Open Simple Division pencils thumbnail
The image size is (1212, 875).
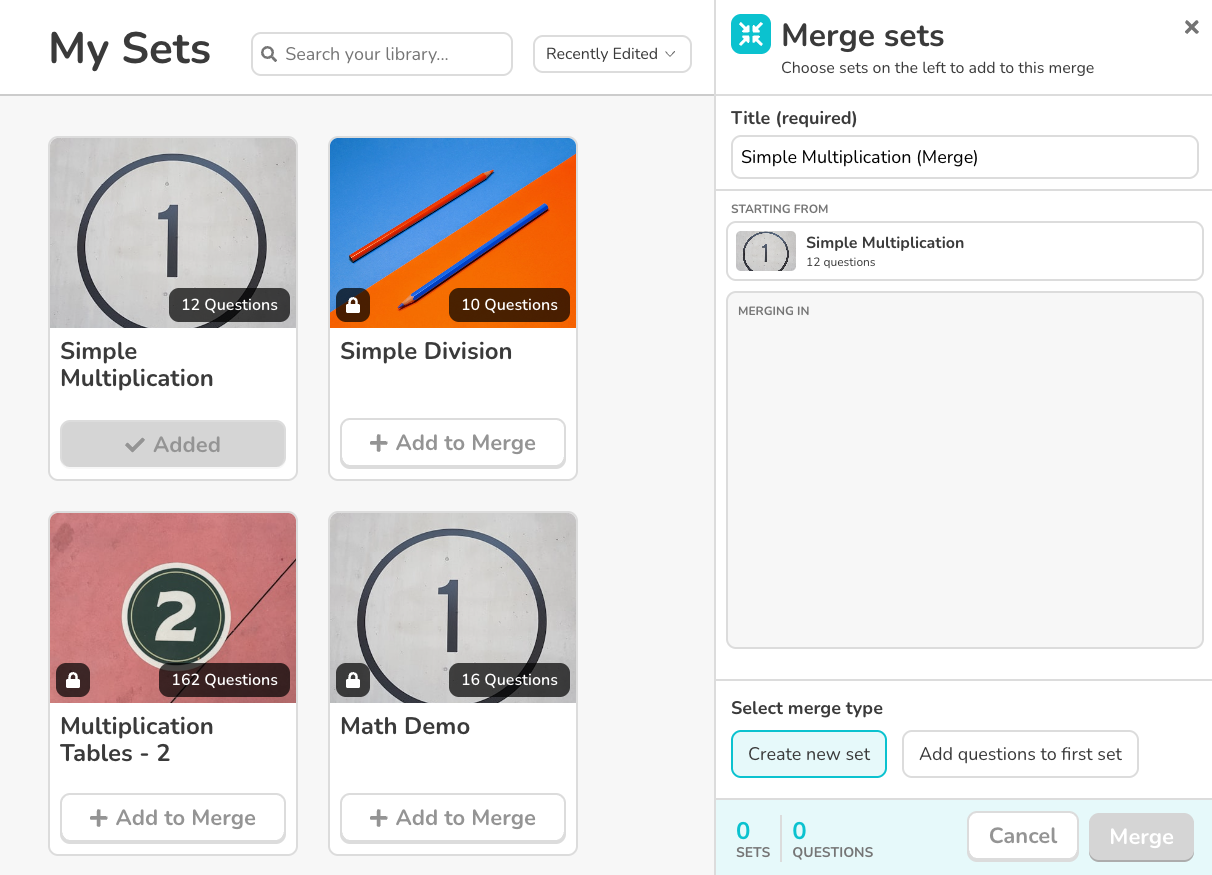pyautogui.click(x=453, y=233)
